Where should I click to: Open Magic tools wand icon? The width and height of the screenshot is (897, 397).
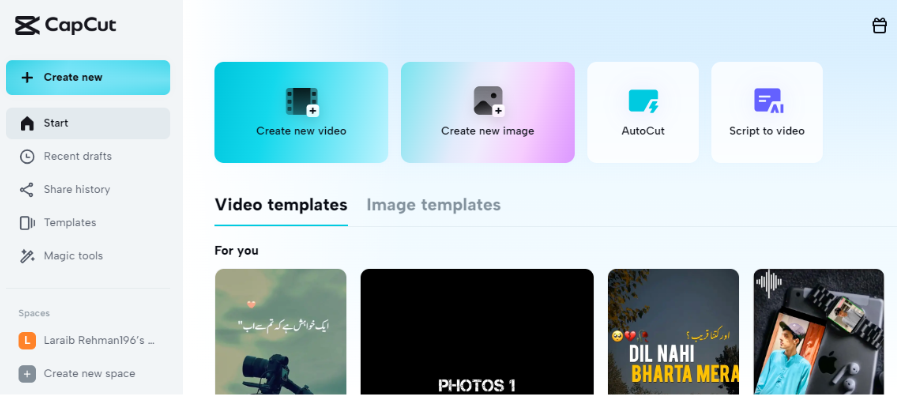tap(27, 256)
